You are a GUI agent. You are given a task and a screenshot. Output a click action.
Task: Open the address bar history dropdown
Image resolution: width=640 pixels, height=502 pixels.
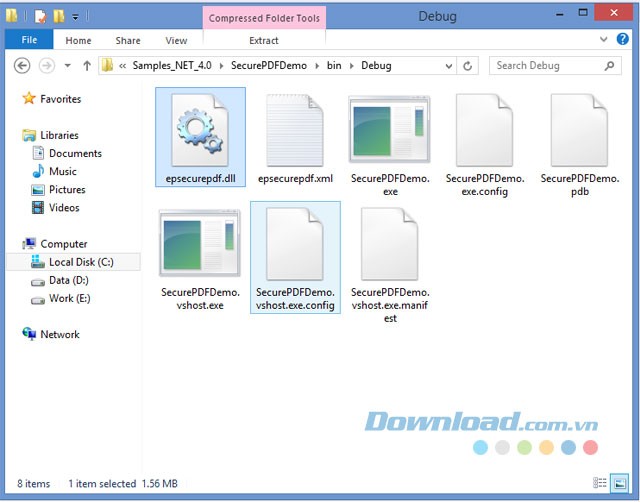(449, 66)
